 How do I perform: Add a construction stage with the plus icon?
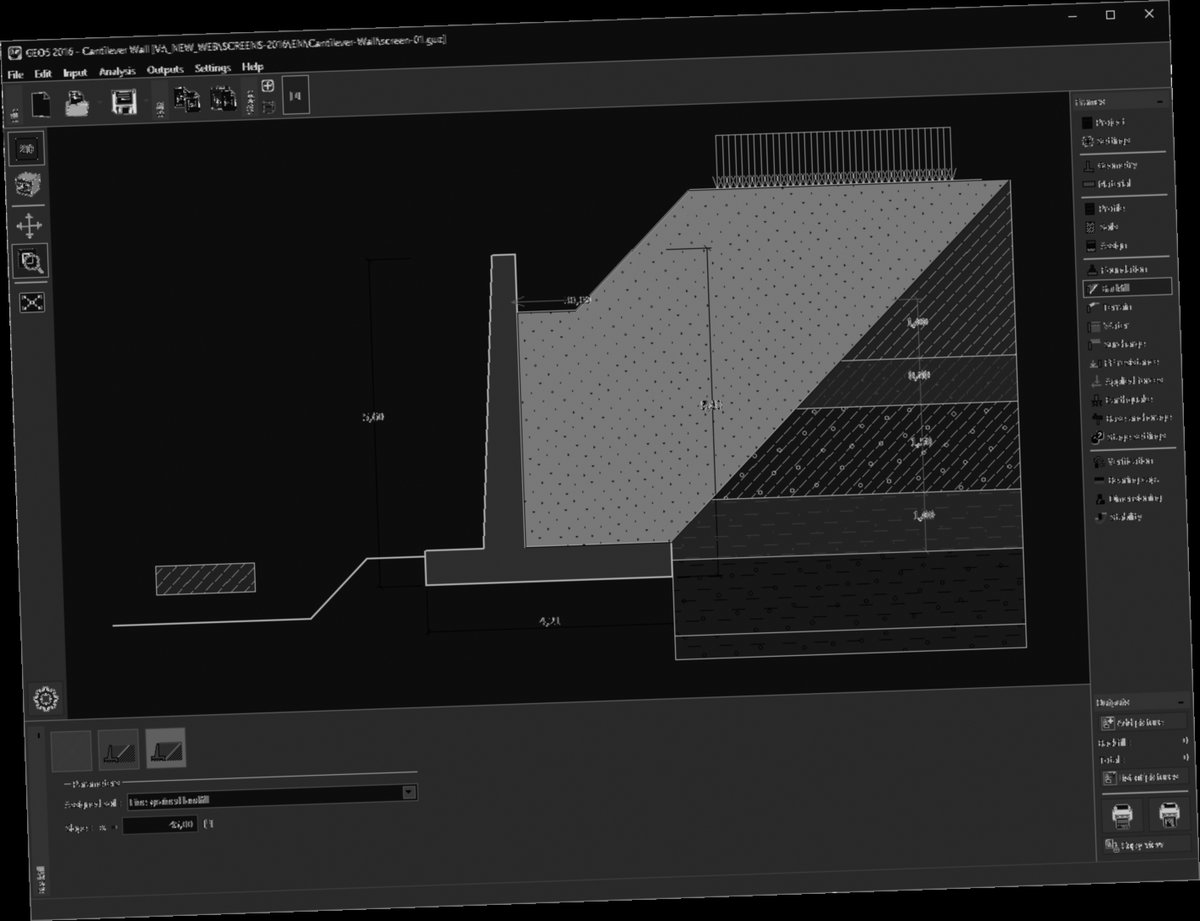pos(268,86)
